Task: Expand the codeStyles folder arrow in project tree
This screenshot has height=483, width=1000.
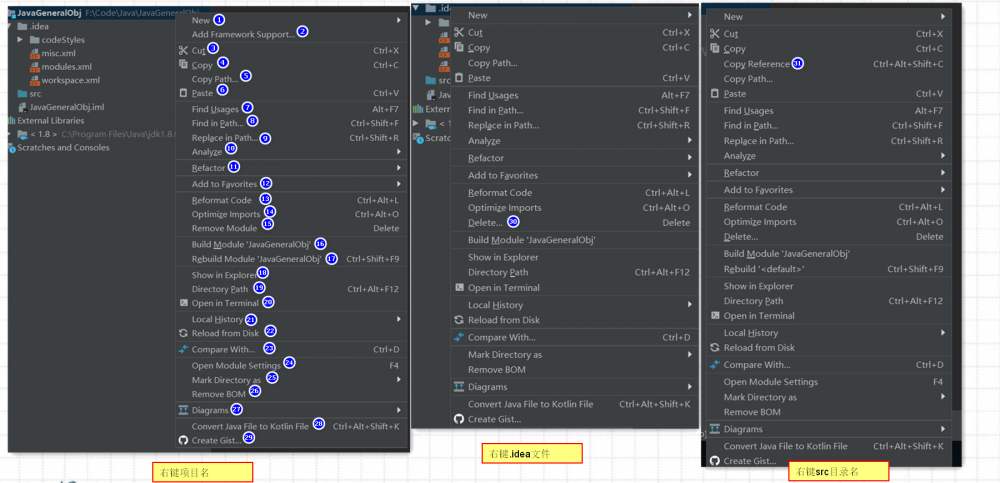Action: pyautogui.click(x=20, y=40)
